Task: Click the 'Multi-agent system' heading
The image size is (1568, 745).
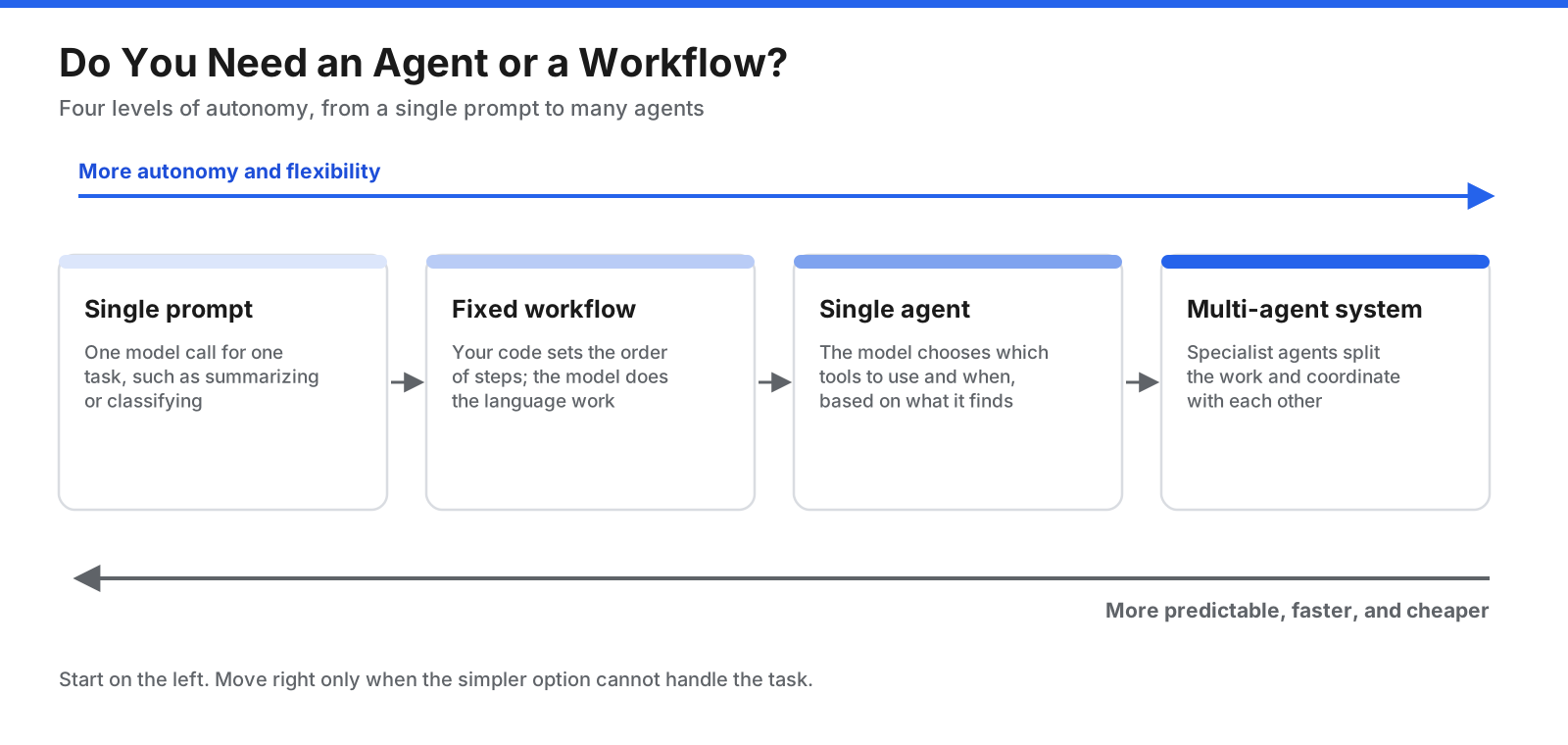Action: click(x=1304, y=310)
